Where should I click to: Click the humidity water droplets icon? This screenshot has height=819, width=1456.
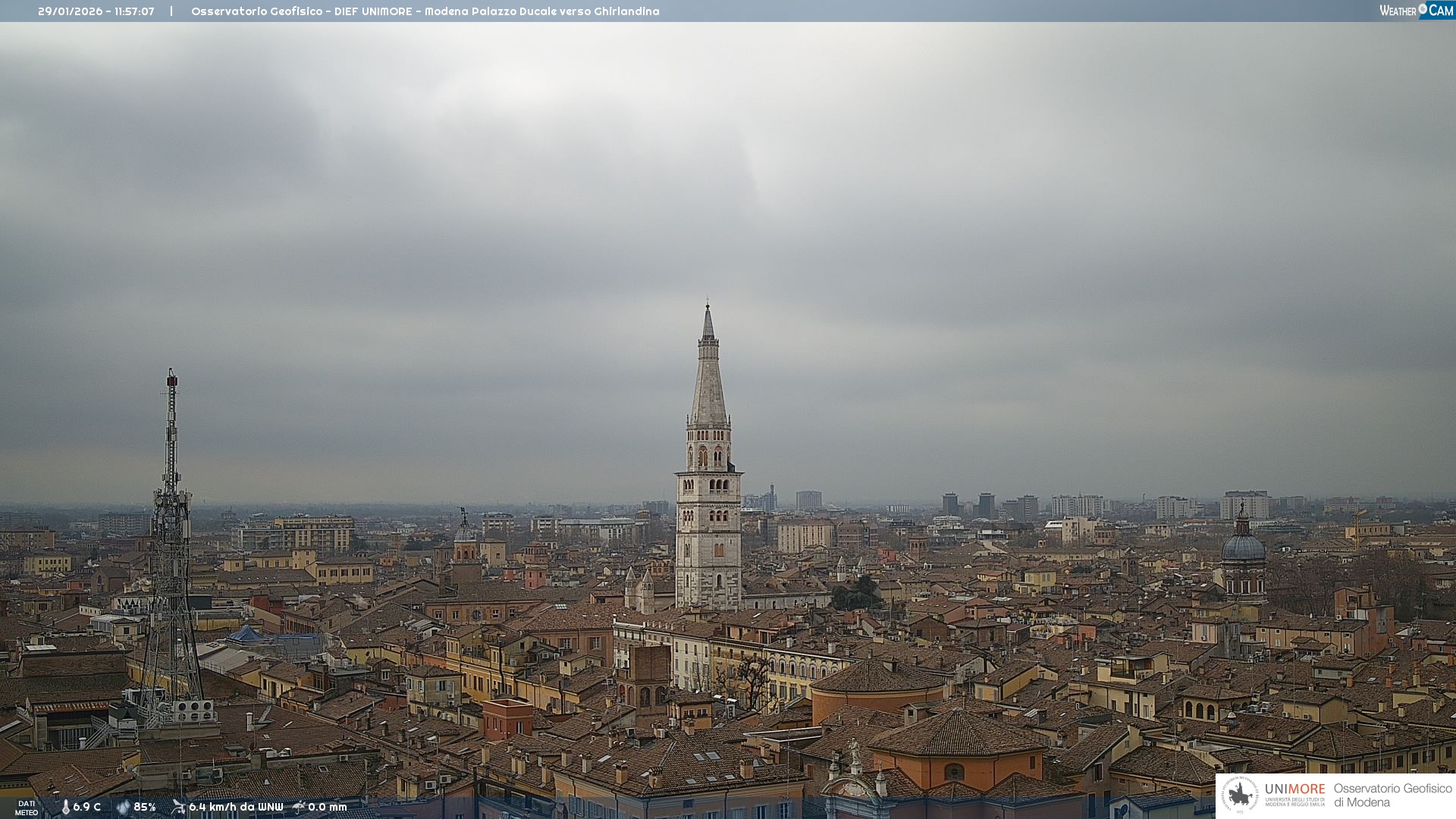[123, 807]
